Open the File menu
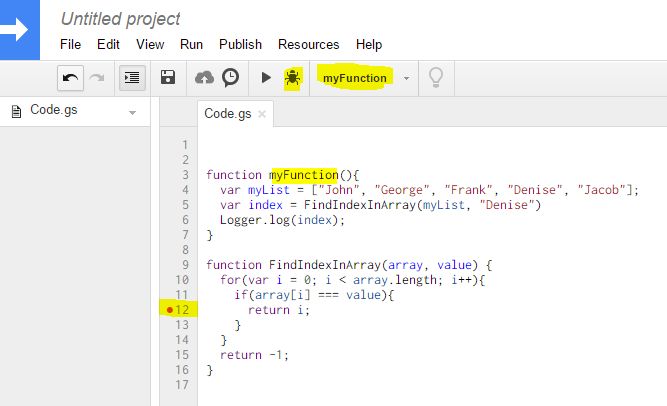The width and height of the screenshot is (667, 406). click(x=70, y=44)
